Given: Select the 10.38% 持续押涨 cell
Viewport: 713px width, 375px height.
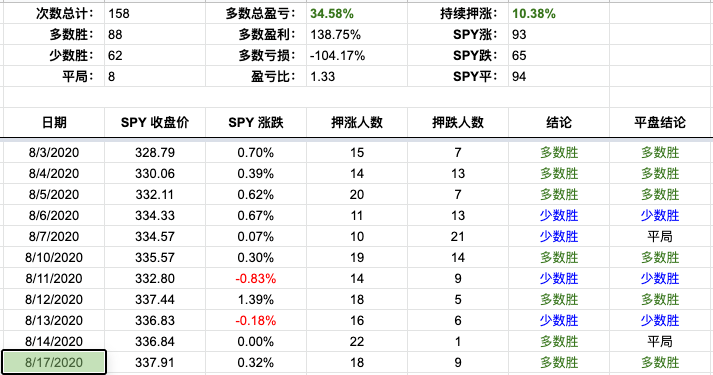Looking at the screenshot, I should [x=534, y=14].
